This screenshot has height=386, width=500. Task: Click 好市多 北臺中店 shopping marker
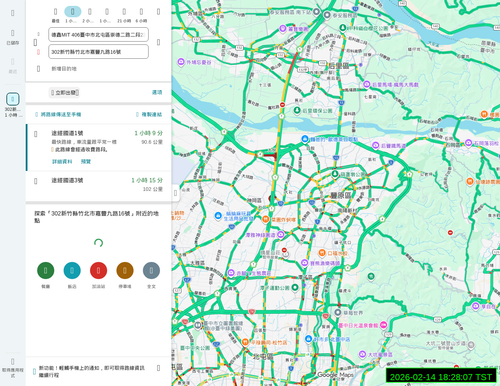point(308,339)
